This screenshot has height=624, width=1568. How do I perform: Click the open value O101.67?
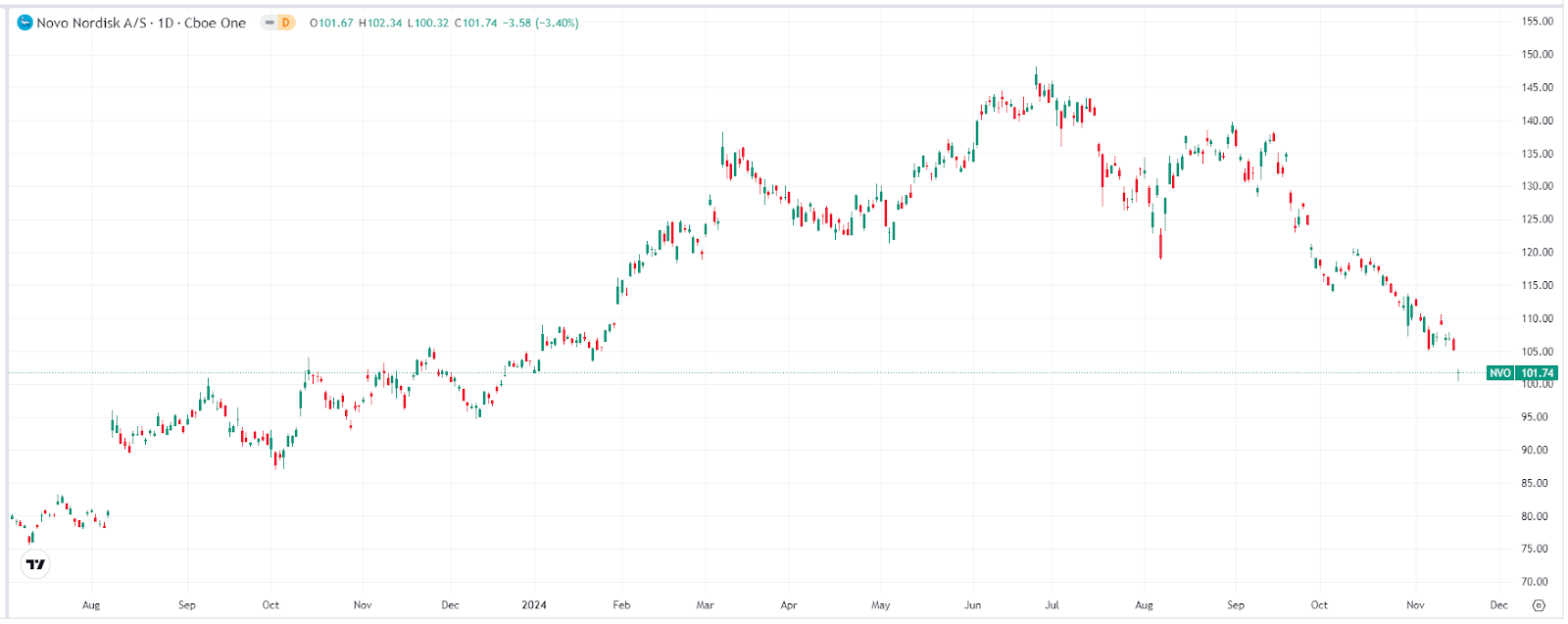[x=331, y=23]
